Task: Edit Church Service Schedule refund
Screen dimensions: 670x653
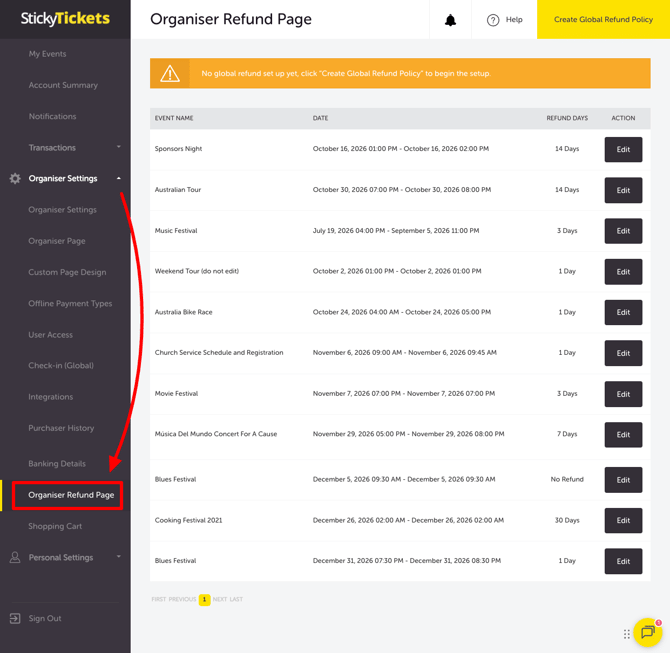Action: 623,353
